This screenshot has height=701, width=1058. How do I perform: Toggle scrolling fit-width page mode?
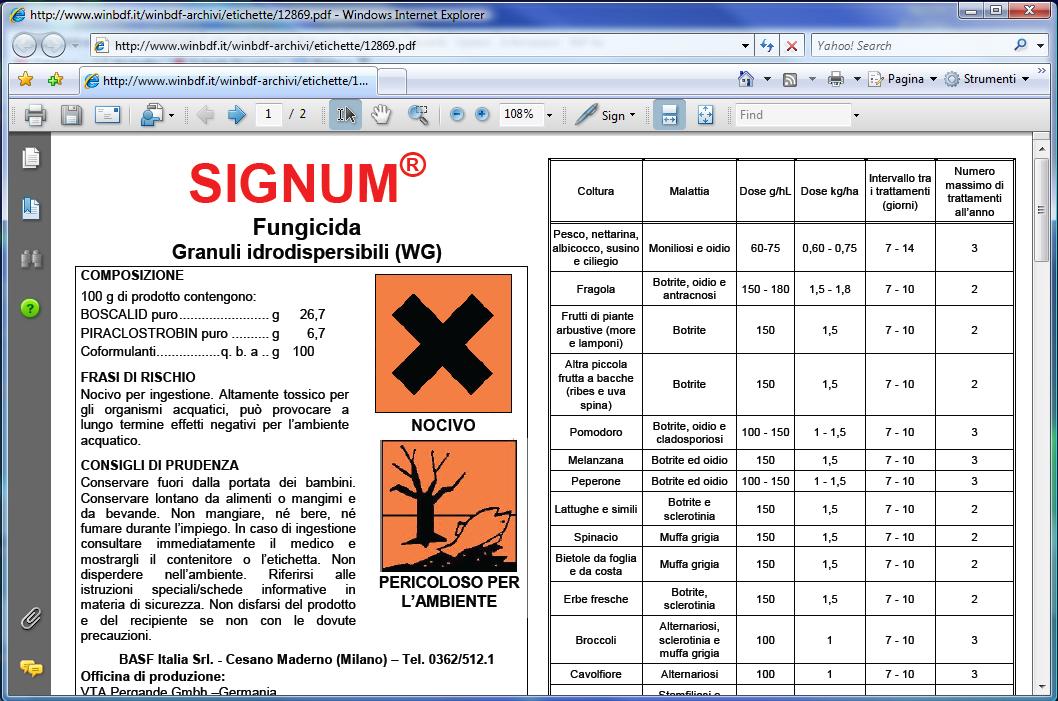click(669, 115)
